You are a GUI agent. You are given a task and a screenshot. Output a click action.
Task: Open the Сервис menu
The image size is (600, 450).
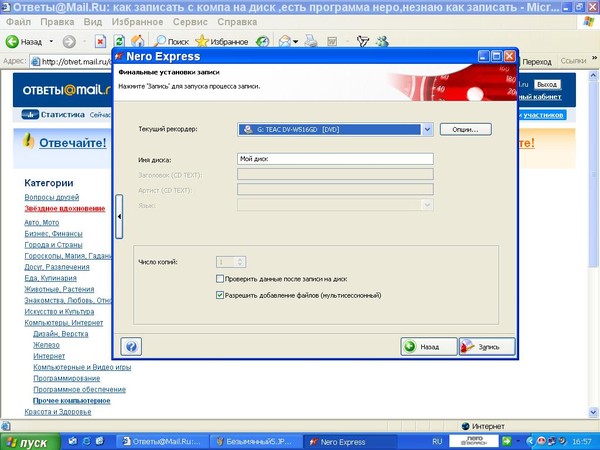tap(190, 22)
